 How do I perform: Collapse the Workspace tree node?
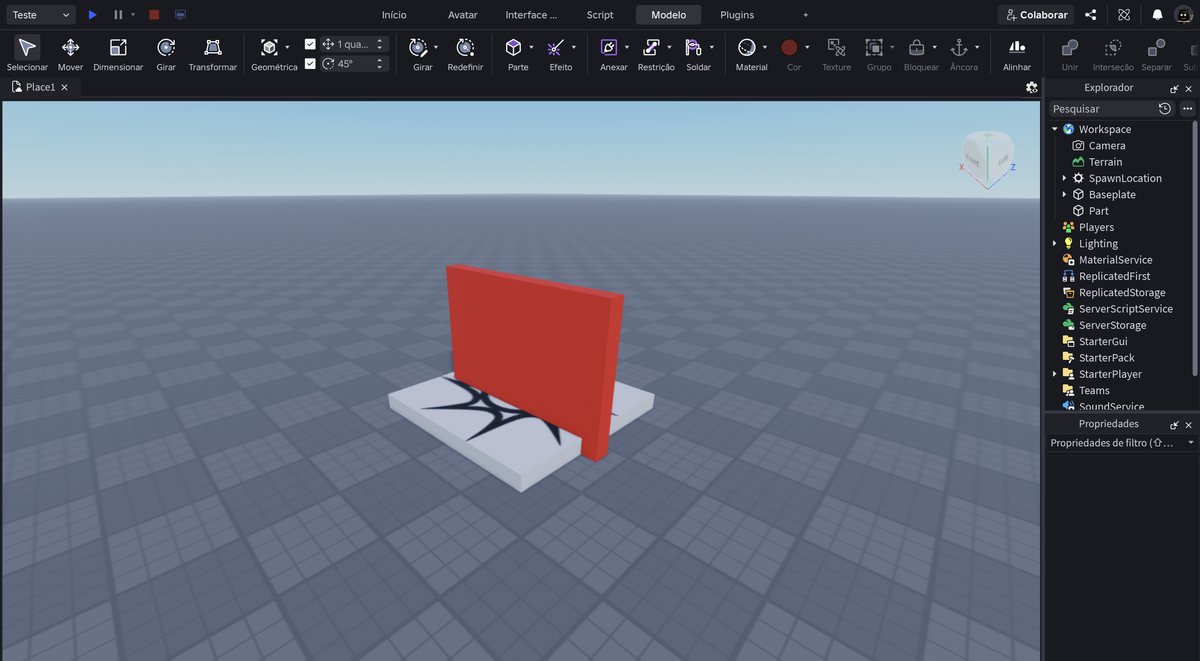1055,129
